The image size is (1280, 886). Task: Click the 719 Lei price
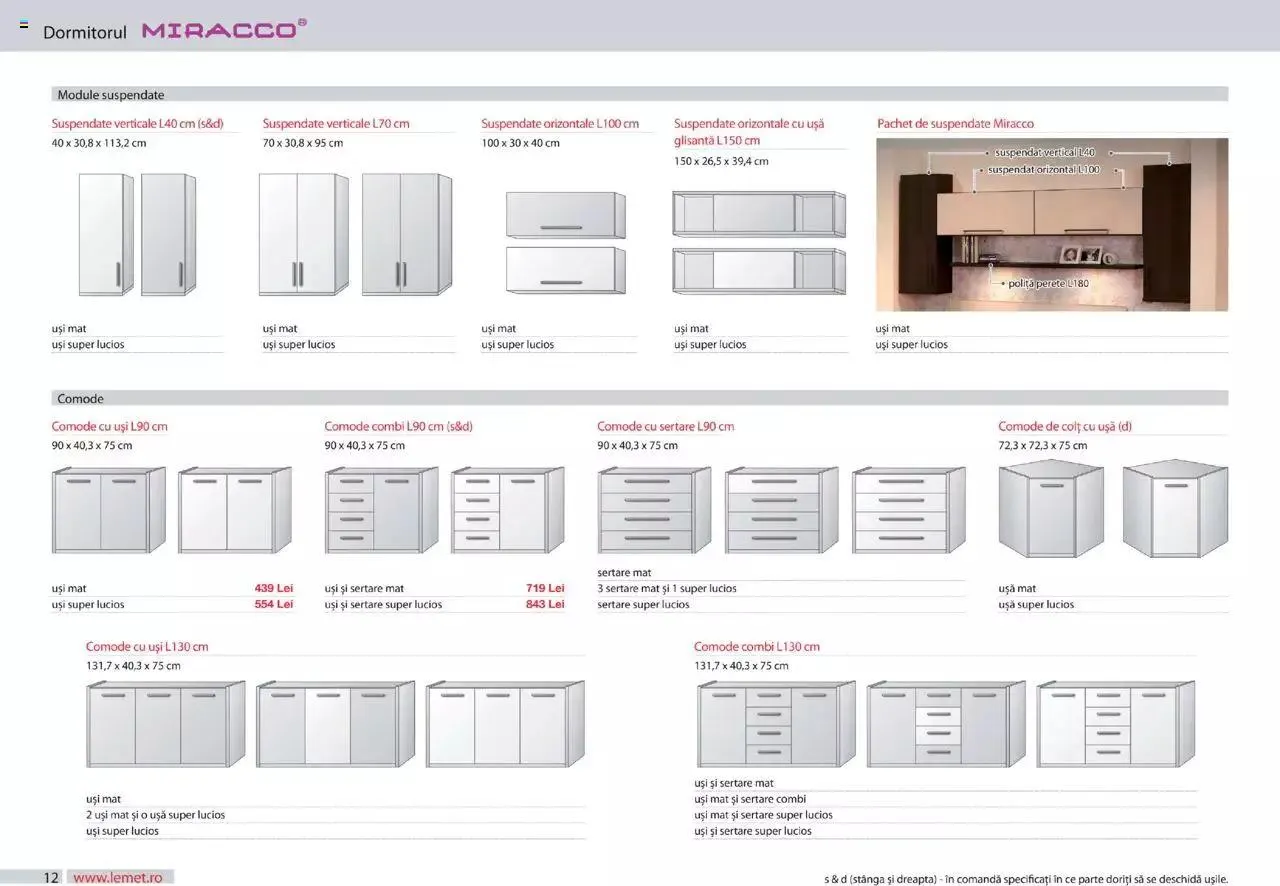click(545, 589)
